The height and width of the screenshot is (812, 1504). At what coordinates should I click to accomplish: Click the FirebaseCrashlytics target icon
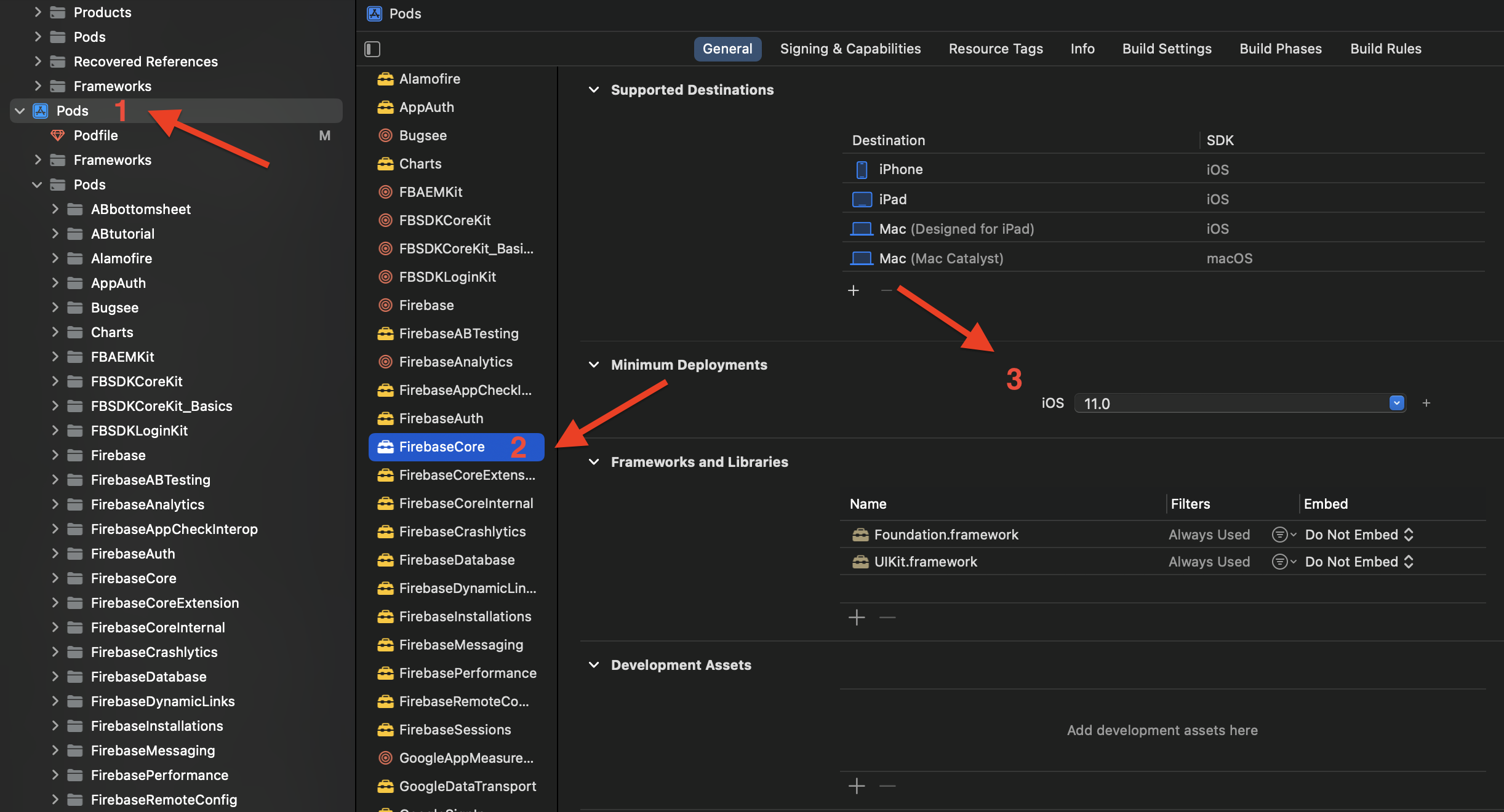coord(385,531)
